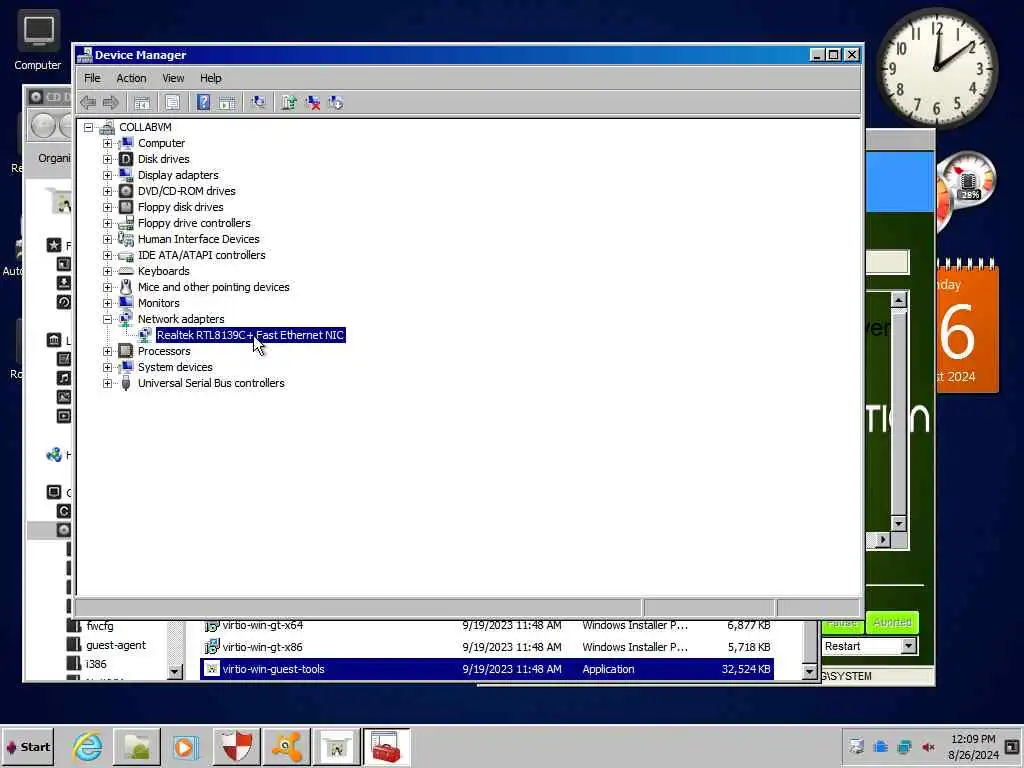Click scroll-up arrow in green background window
The image size is (1024, 768).
[899, 300]
